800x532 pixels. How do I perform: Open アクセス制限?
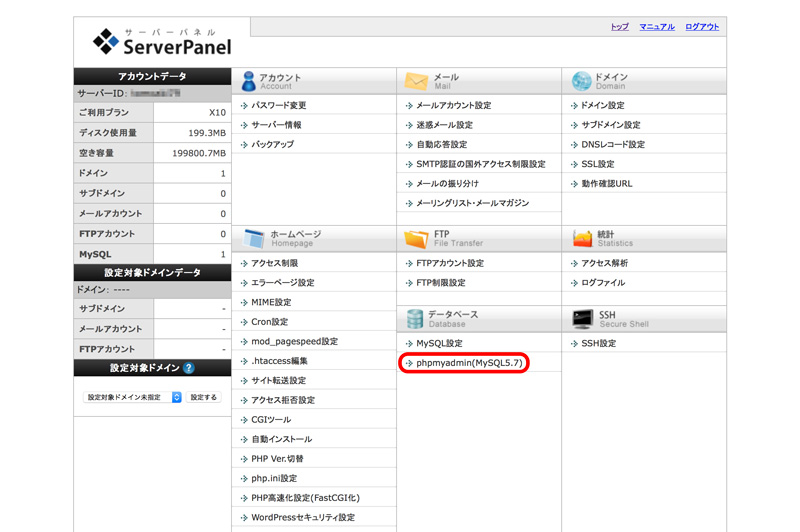tap(274, 263)
